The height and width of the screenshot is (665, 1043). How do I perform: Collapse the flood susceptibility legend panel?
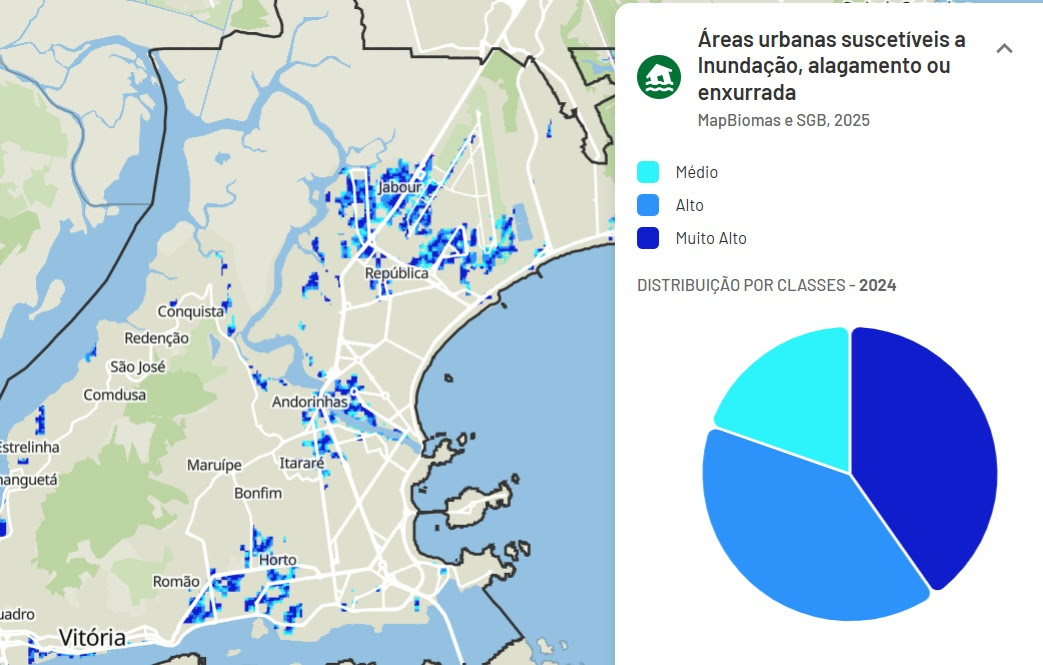(1004, 48)
